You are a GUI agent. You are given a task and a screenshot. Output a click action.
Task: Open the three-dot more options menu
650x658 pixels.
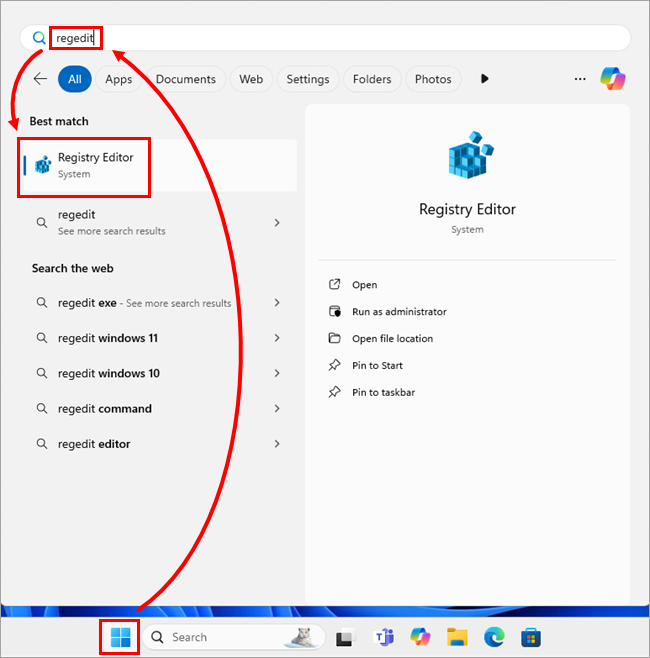(x=580, y=79)
